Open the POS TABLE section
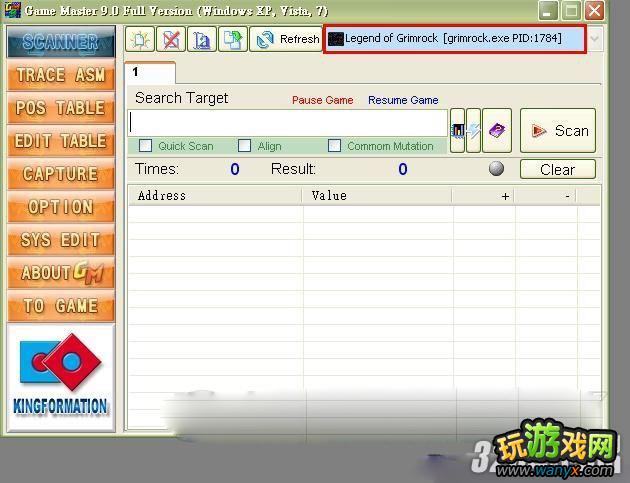Screen dimensions: 630x483 (61, 108)
